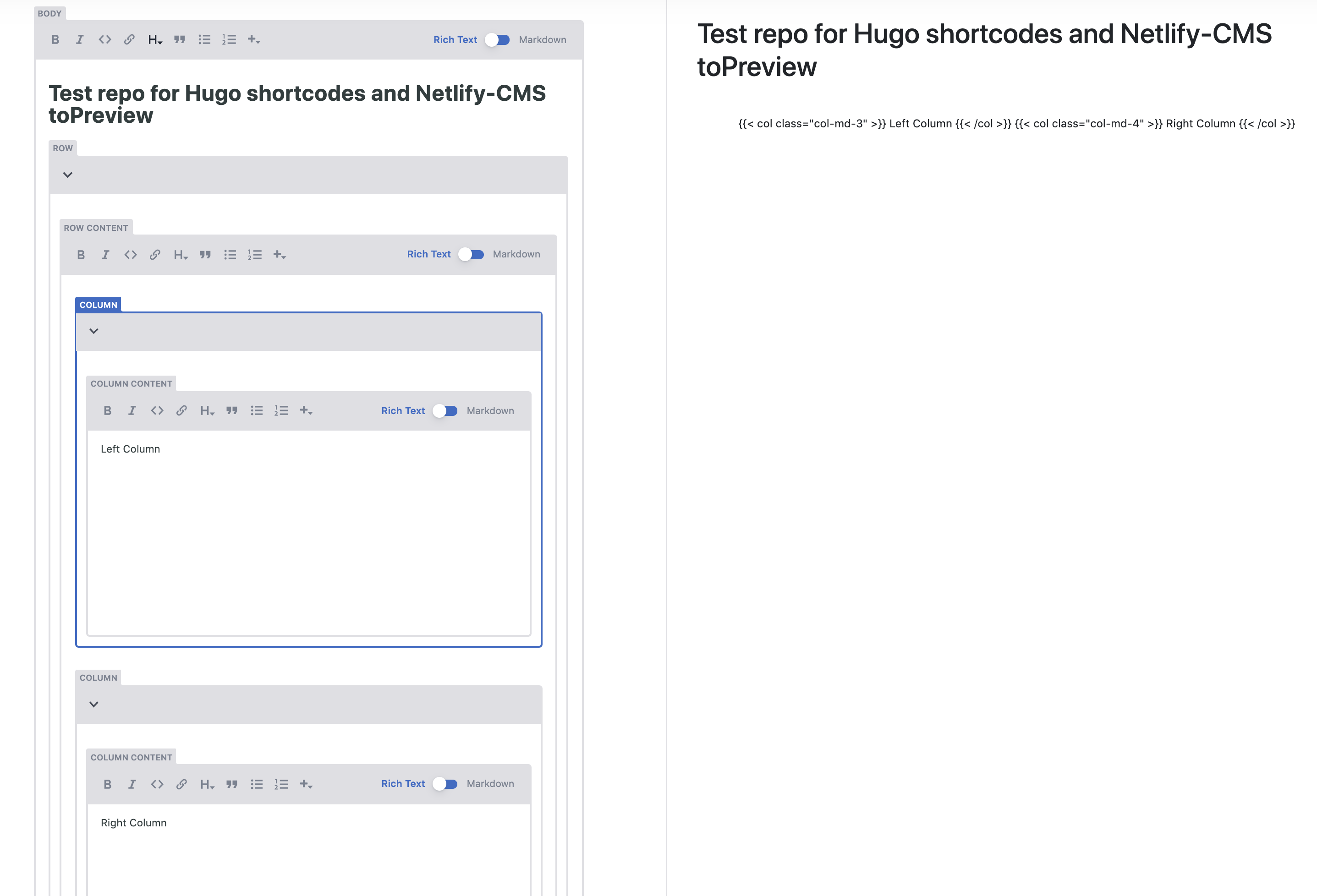Switch Left Column editor to Markdown toggle
Viewport: 1317px width, 896px height.
pyautogui.click(x=445, y=410)
